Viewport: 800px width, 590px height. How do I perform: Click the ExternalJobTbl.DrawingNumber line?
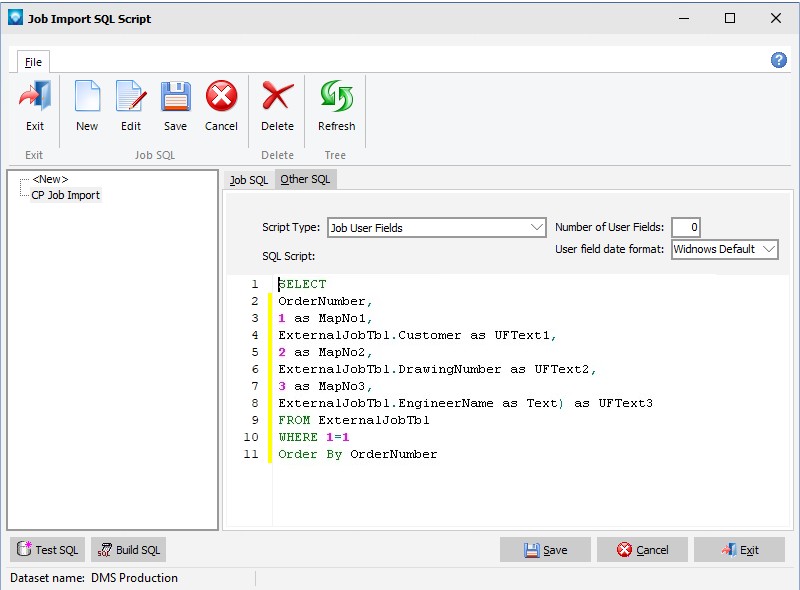(437, 369)
